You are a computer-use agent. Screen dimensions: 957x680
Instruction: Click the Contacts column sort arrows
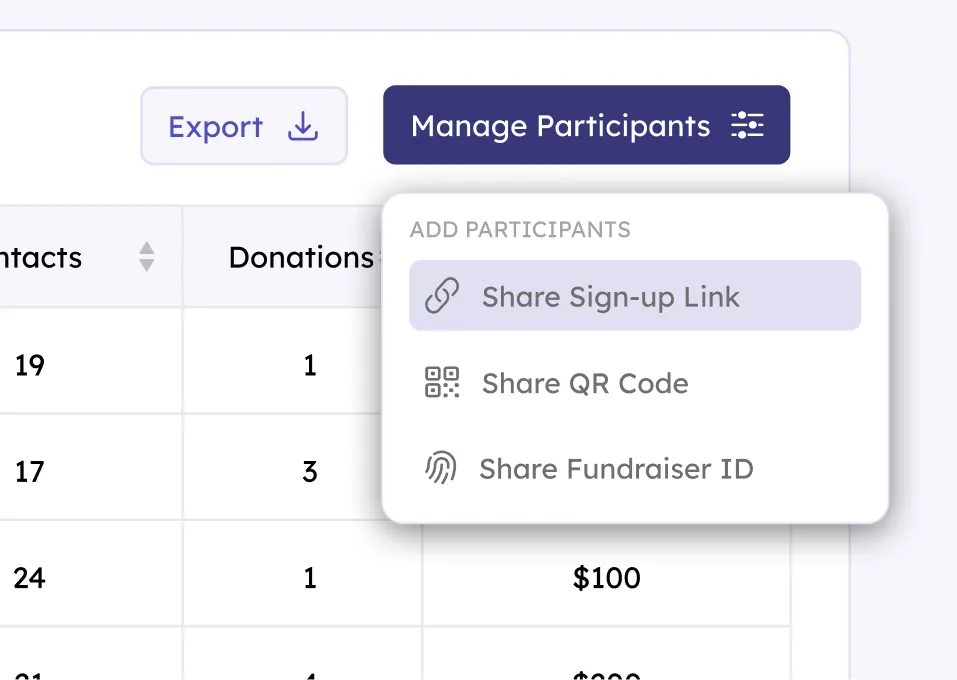click(146, 257)
